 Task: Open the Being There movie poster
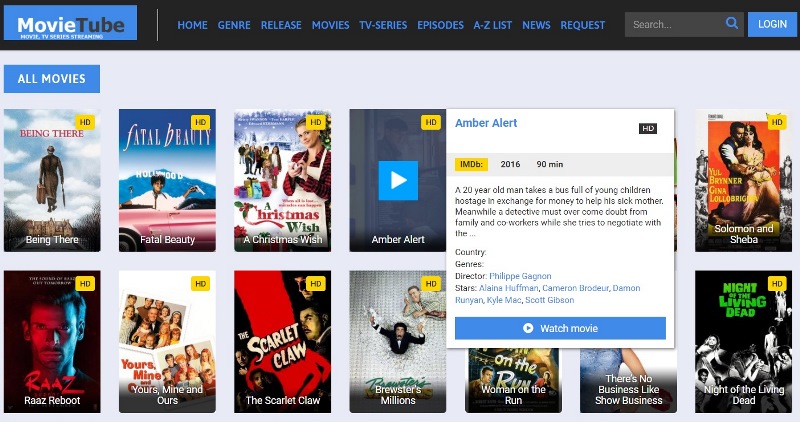tap(52, 180)
